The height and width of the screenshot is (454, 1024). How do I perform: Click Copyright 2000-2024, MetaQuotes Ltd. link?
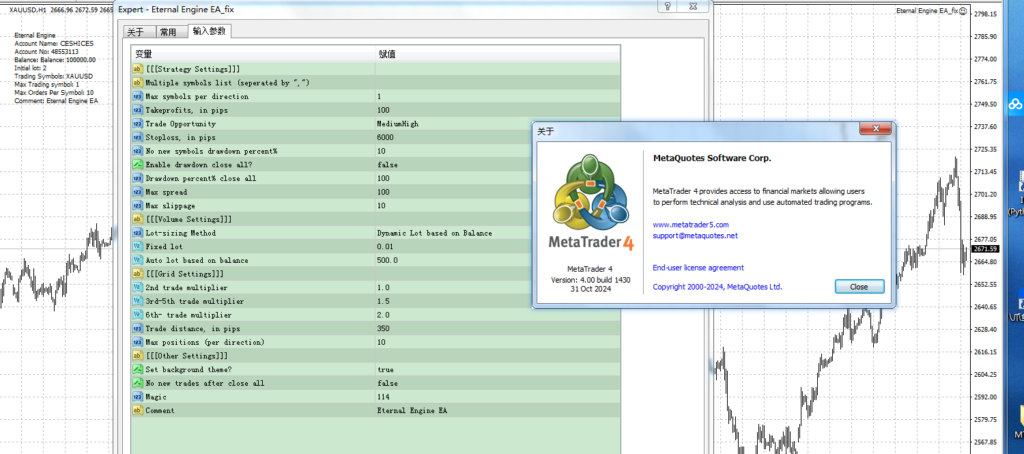[717, 287]
